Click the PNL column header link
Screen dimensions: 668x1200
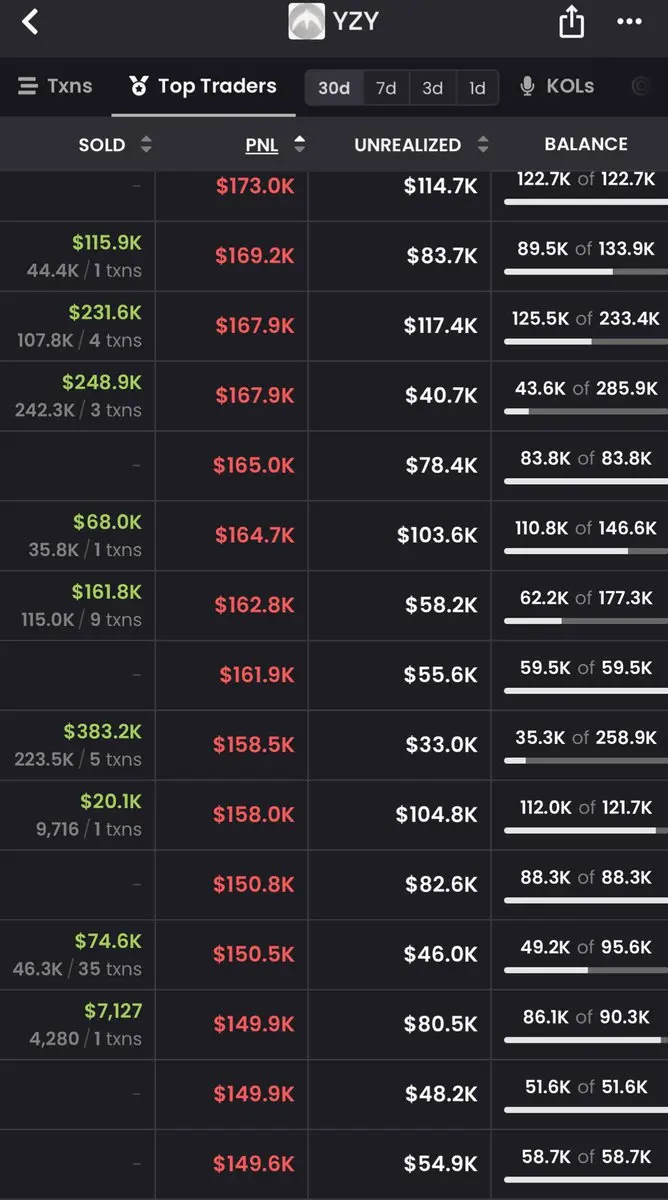click(262, 145)
